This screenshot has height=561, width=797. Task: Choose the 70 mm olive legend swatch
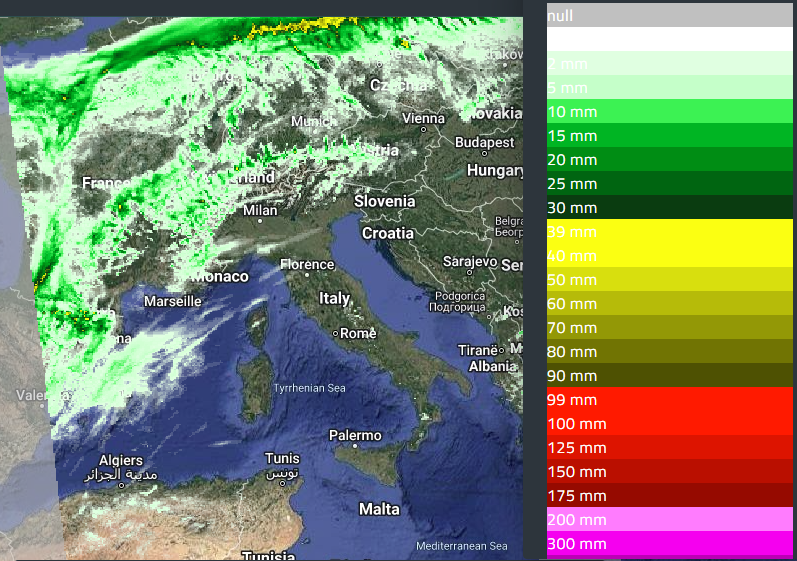669,327
